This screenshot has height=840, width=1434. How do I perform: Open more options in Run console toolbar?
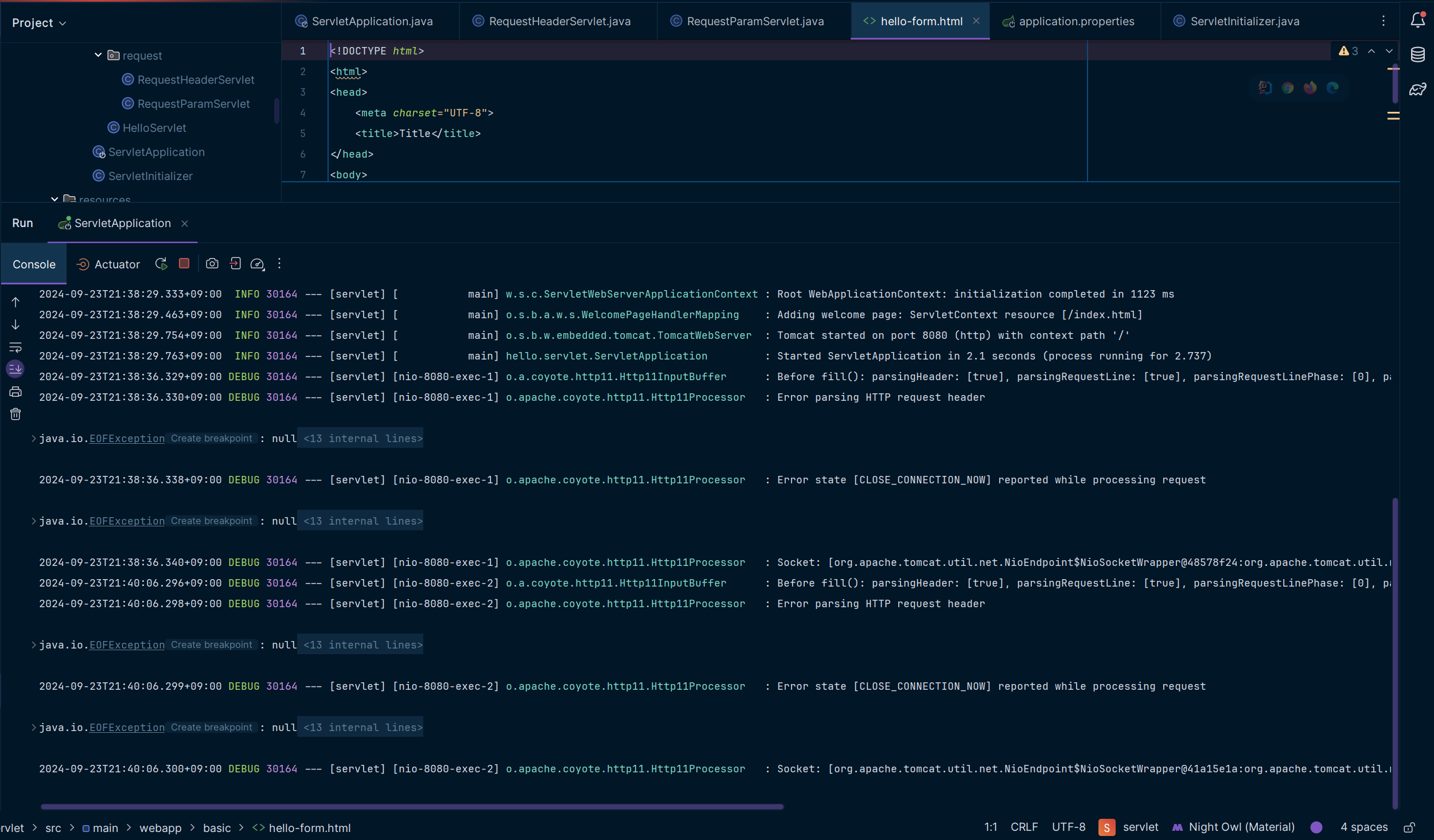pos(279,264)
